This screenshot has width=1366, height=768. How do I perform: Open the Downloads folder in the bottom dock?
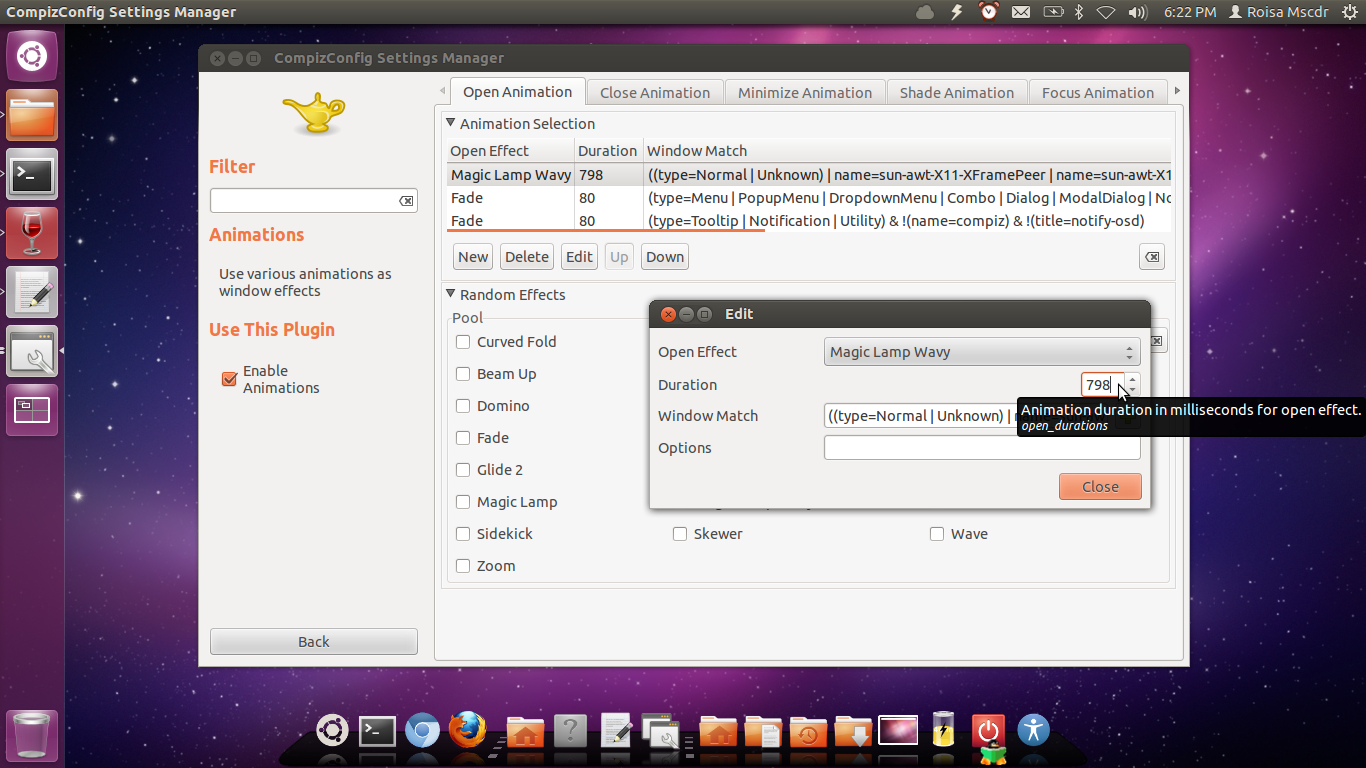coord(853,732)
